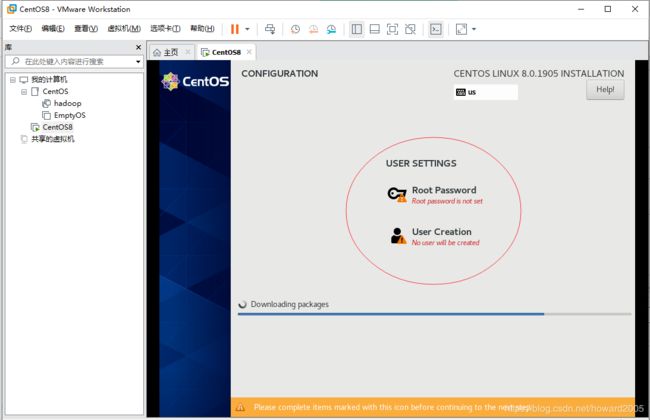Close the VMware Workstation window
Image resolution: width=650 pixels, height=420 pixels.
(x=635, y=9)
